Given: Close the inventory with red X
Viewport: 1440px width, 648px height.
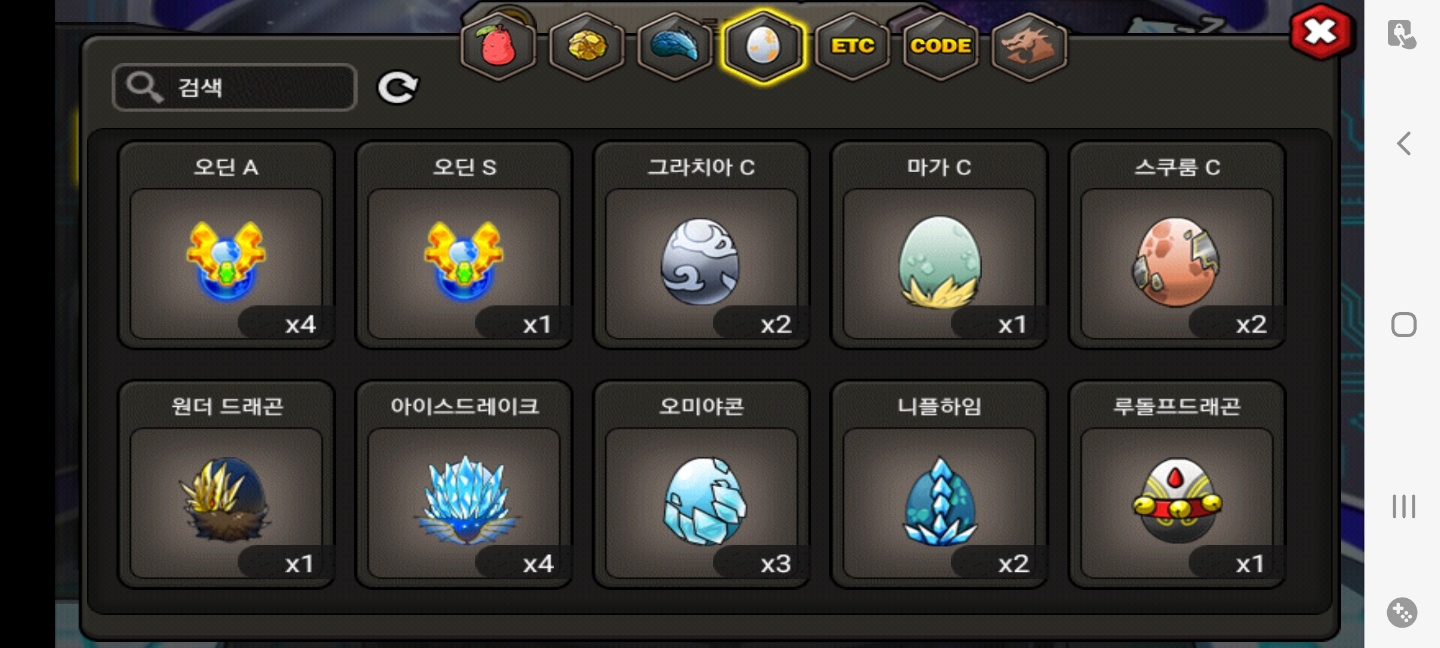Looking at the screenshot, I should pos(1321,32).
